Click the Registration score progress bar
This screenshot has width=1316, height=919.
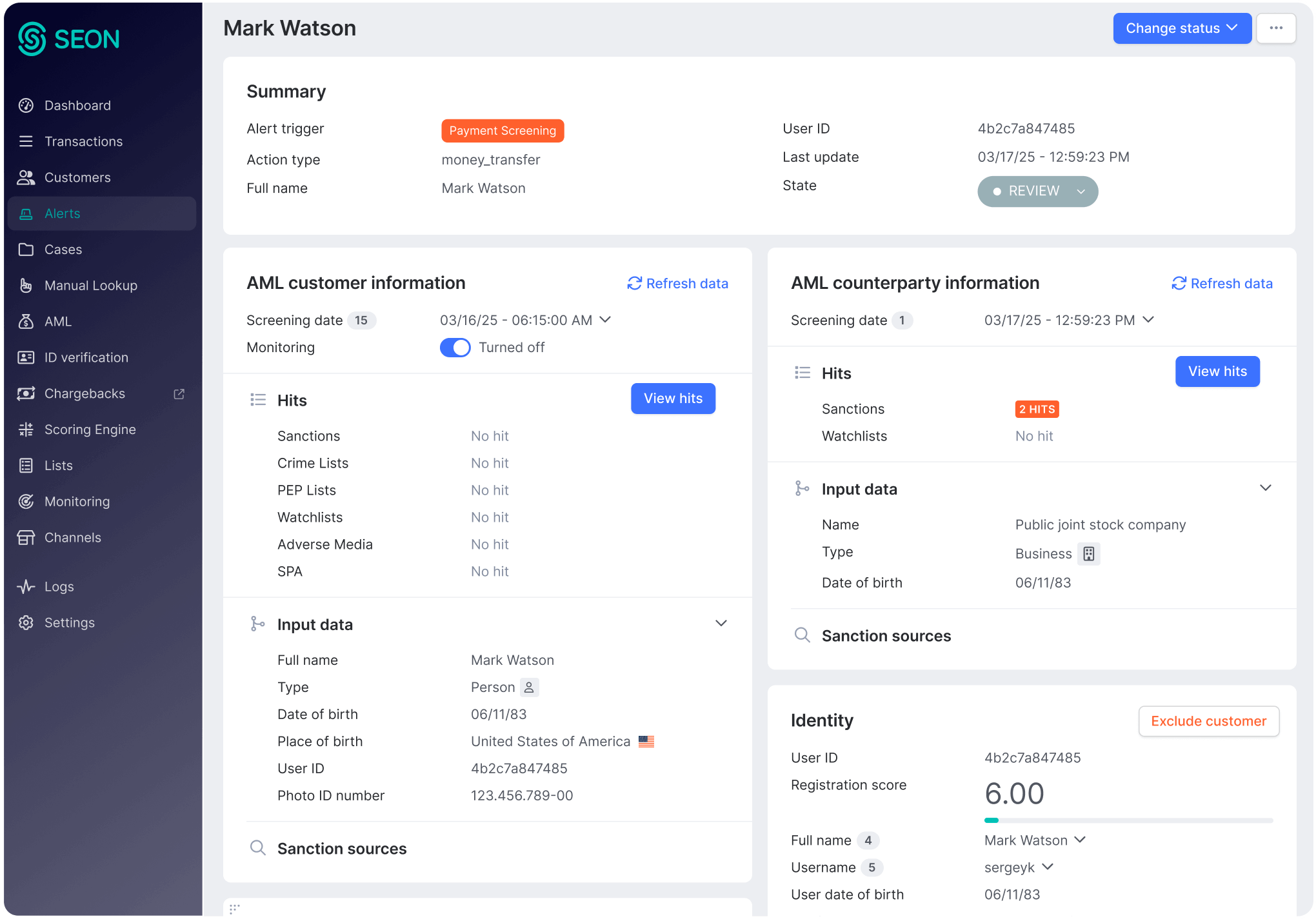[1128, 820]
